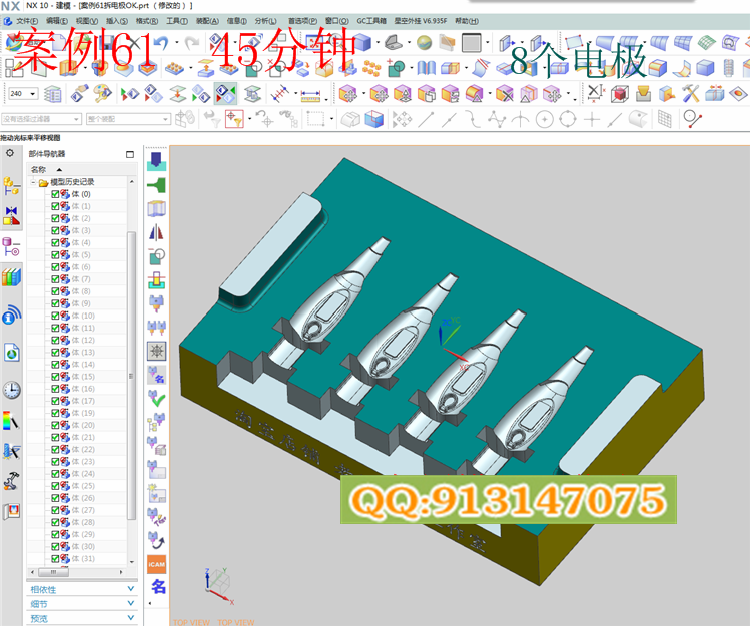Image resolution: width=750 pixels, height=626 pixels.
Task: Open the 插入(S) menu
Action: 117,21
